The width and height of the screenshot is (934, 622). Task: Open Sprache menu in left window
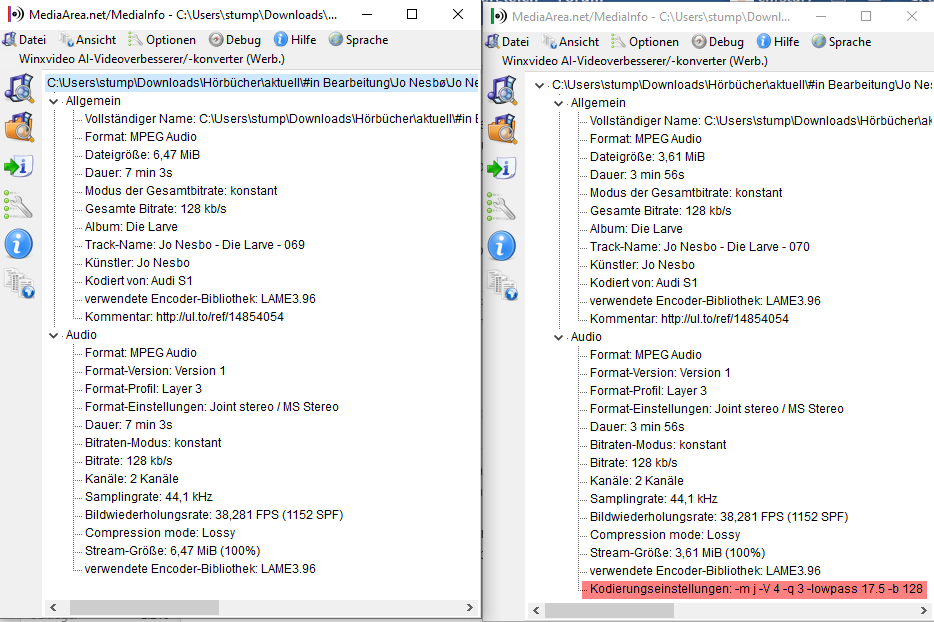[359, 40]
